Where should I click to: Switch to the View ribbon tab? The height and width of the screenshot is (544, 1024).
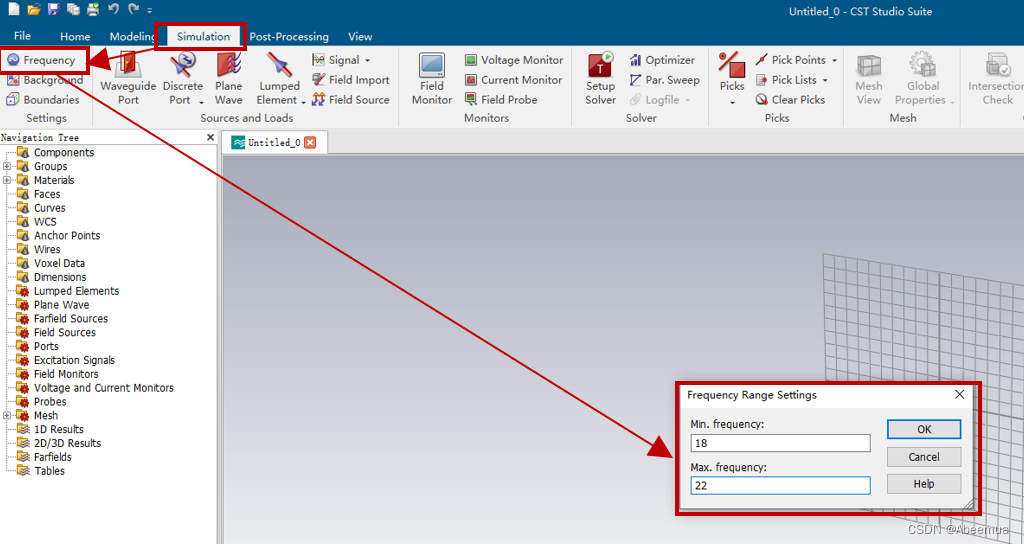360,37
